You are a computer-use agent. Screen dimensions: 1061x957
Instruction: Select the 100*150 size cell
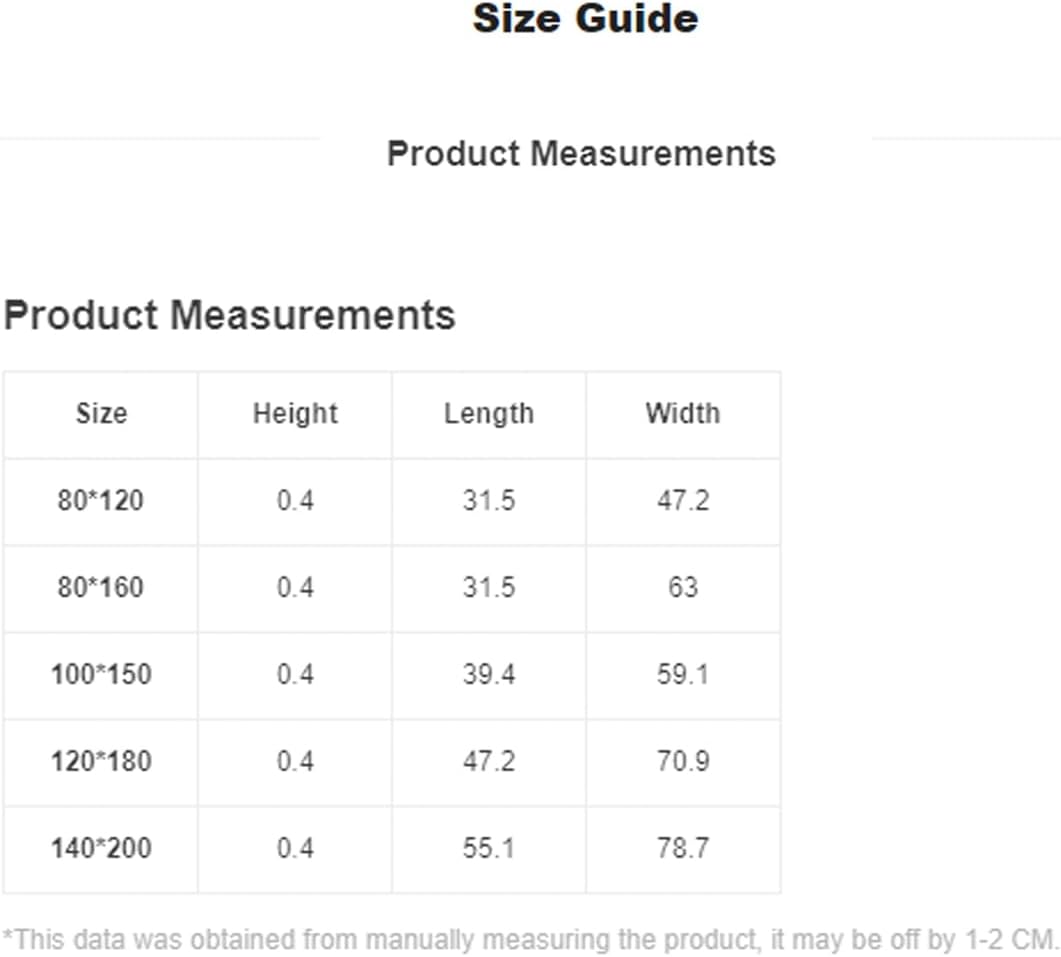click(101, 674)
